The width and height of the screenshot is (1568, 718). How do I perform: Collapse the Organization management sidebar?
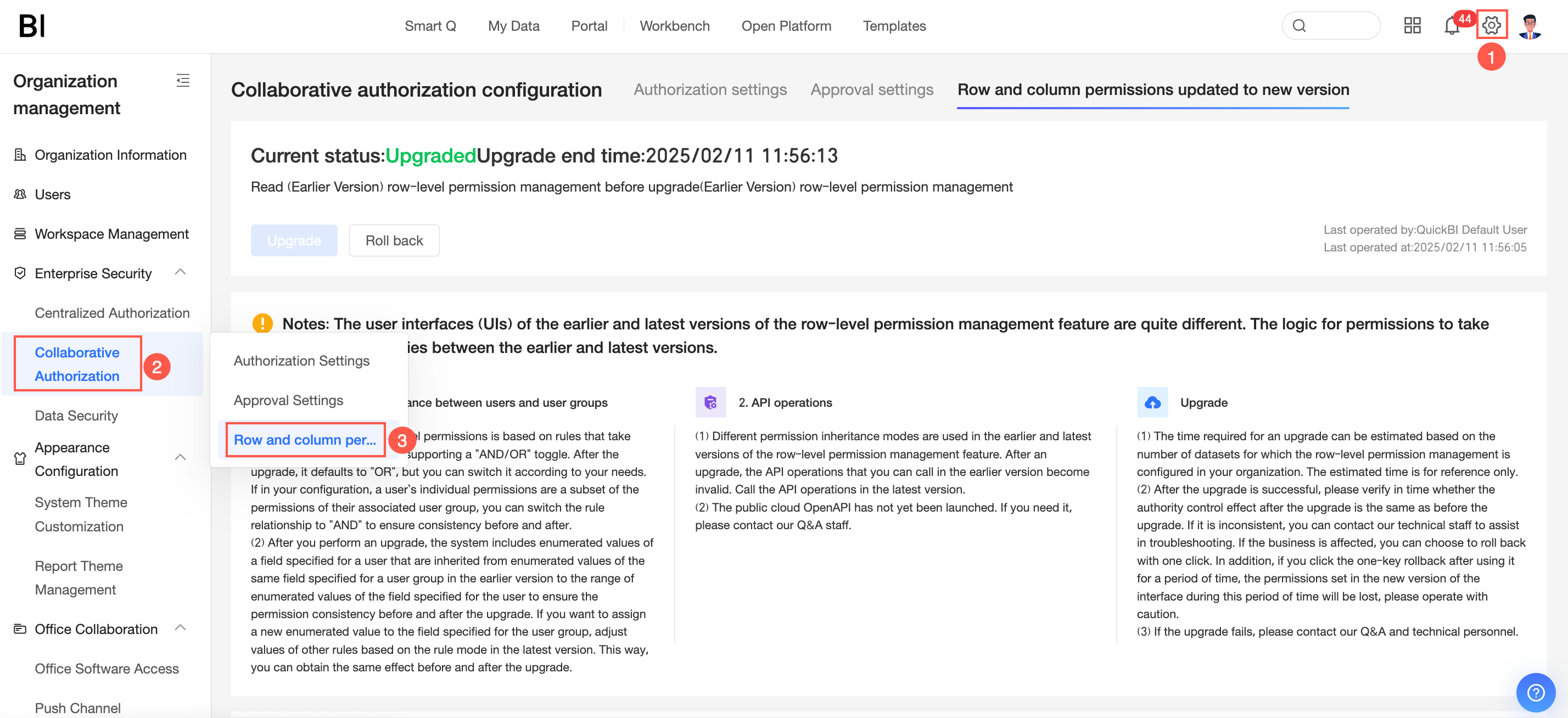[x=183, y=81]
